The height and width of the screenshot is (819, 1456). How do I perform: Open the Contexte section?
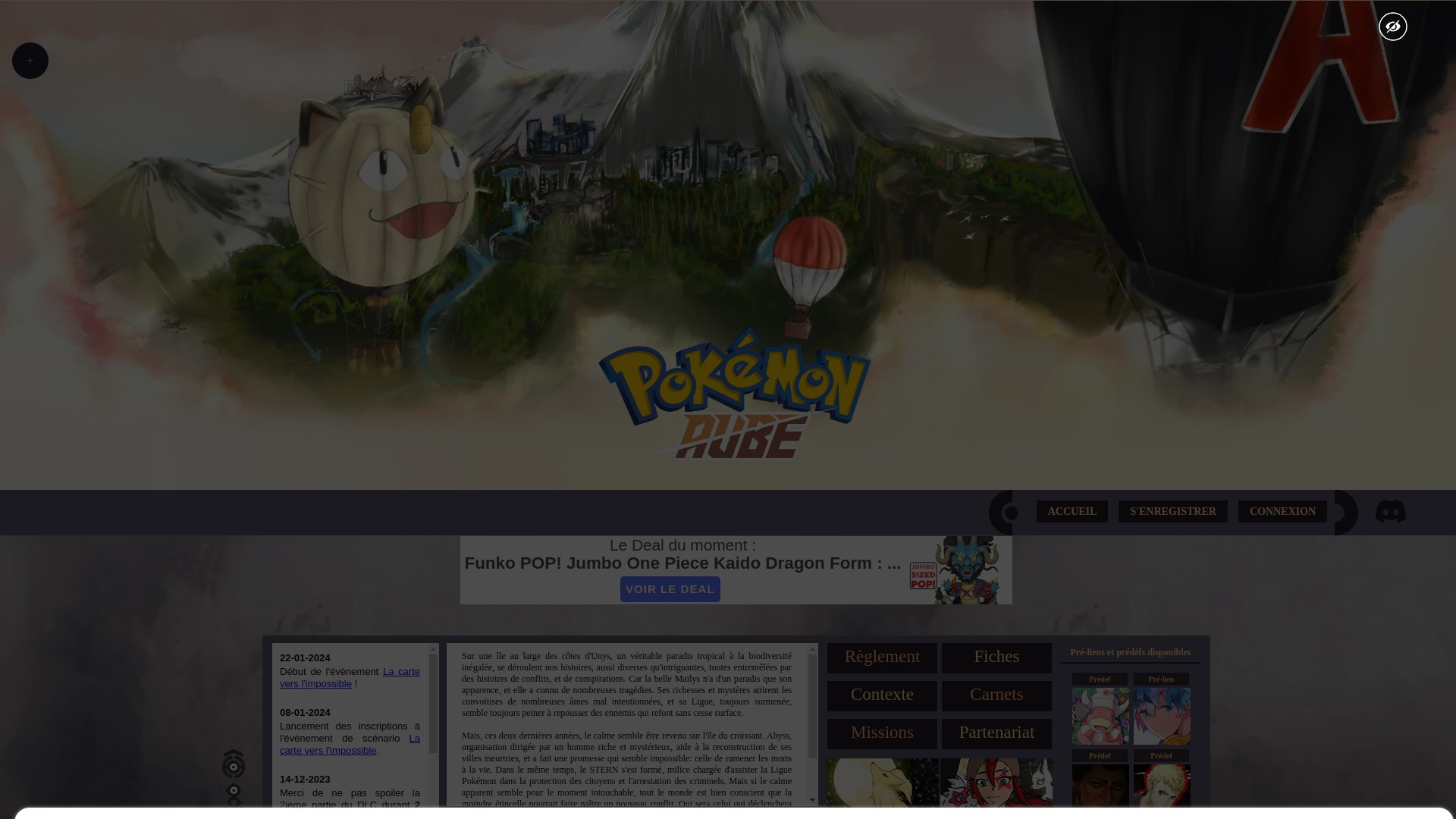pos(882,695)
